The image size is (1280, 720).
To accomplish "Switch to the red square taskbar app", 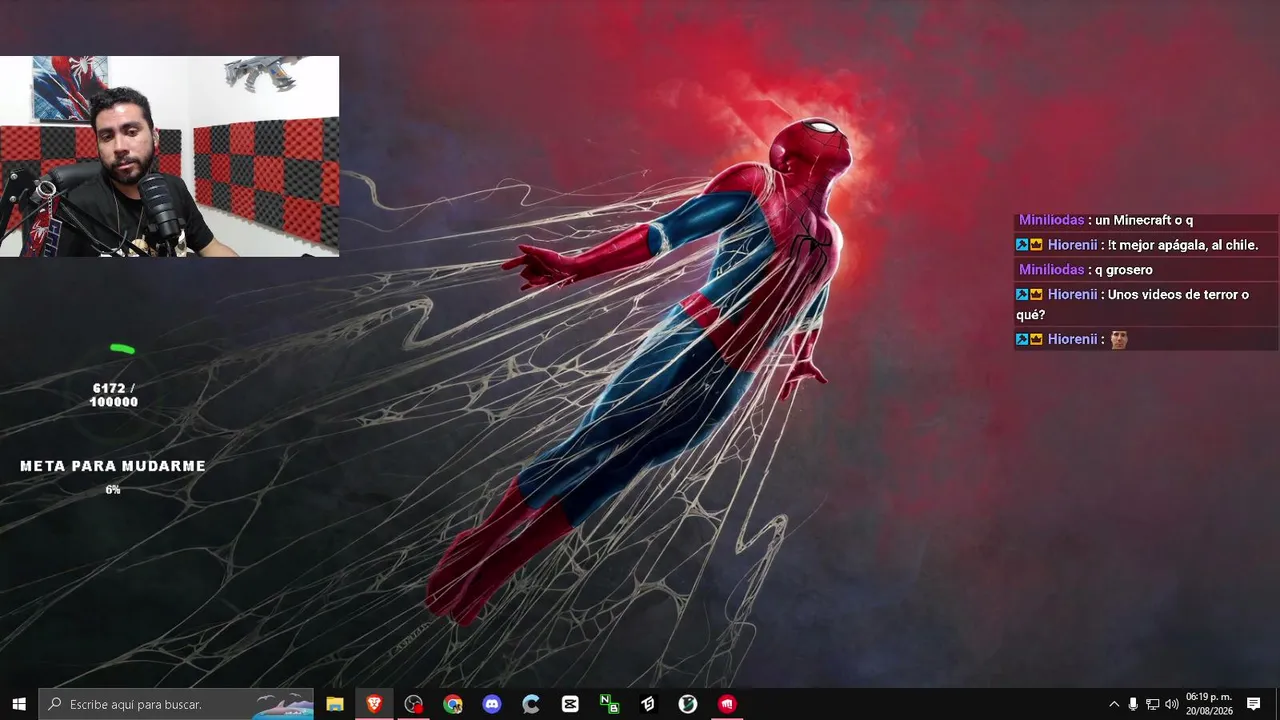I will (x=727, y=704).
